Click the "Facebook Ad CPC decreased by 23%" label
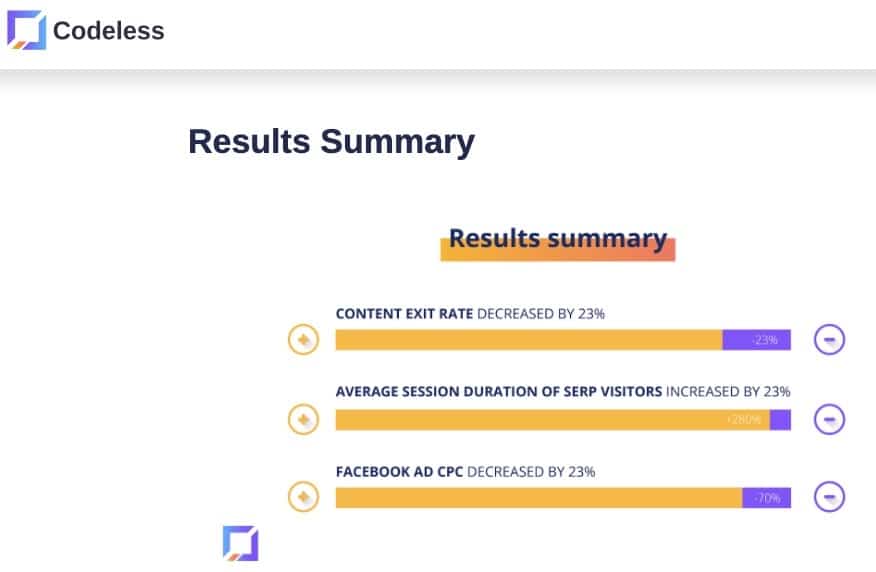Viewport: 876px width, 572px height. coord(465,471)
